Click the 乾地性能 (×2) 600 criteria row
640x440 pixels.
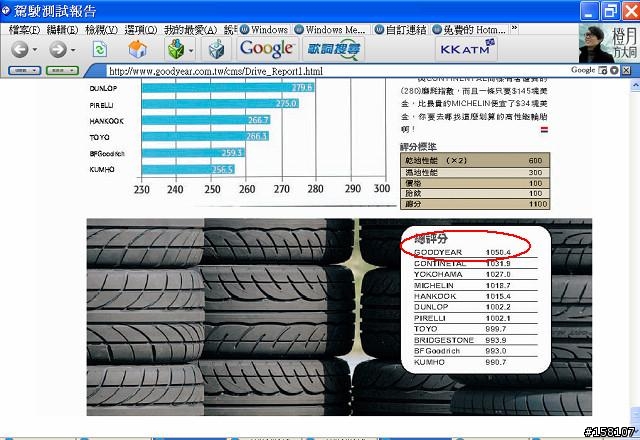coord(475,160)
